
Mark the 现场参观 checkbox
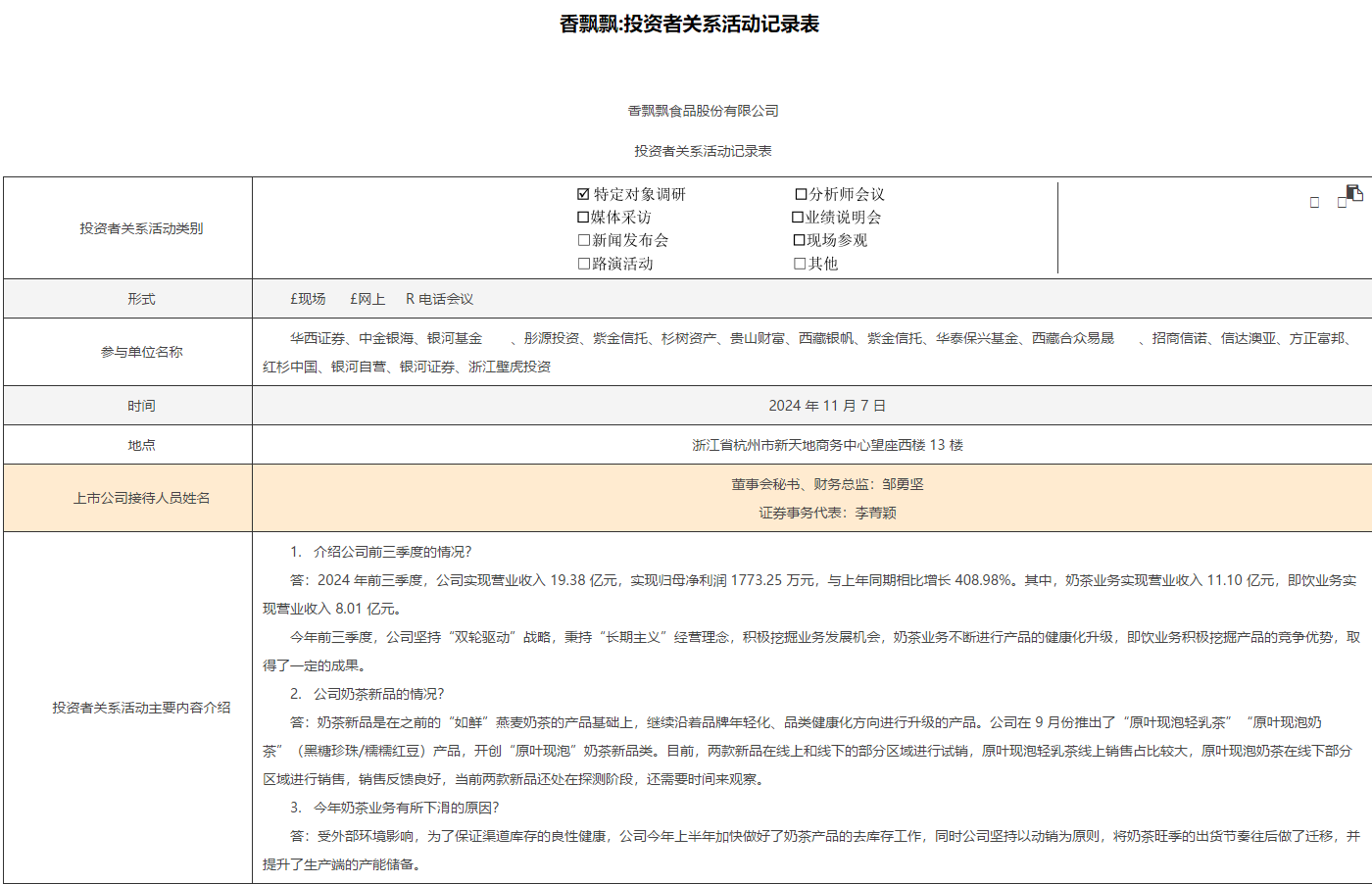click(x=799, y=240)
